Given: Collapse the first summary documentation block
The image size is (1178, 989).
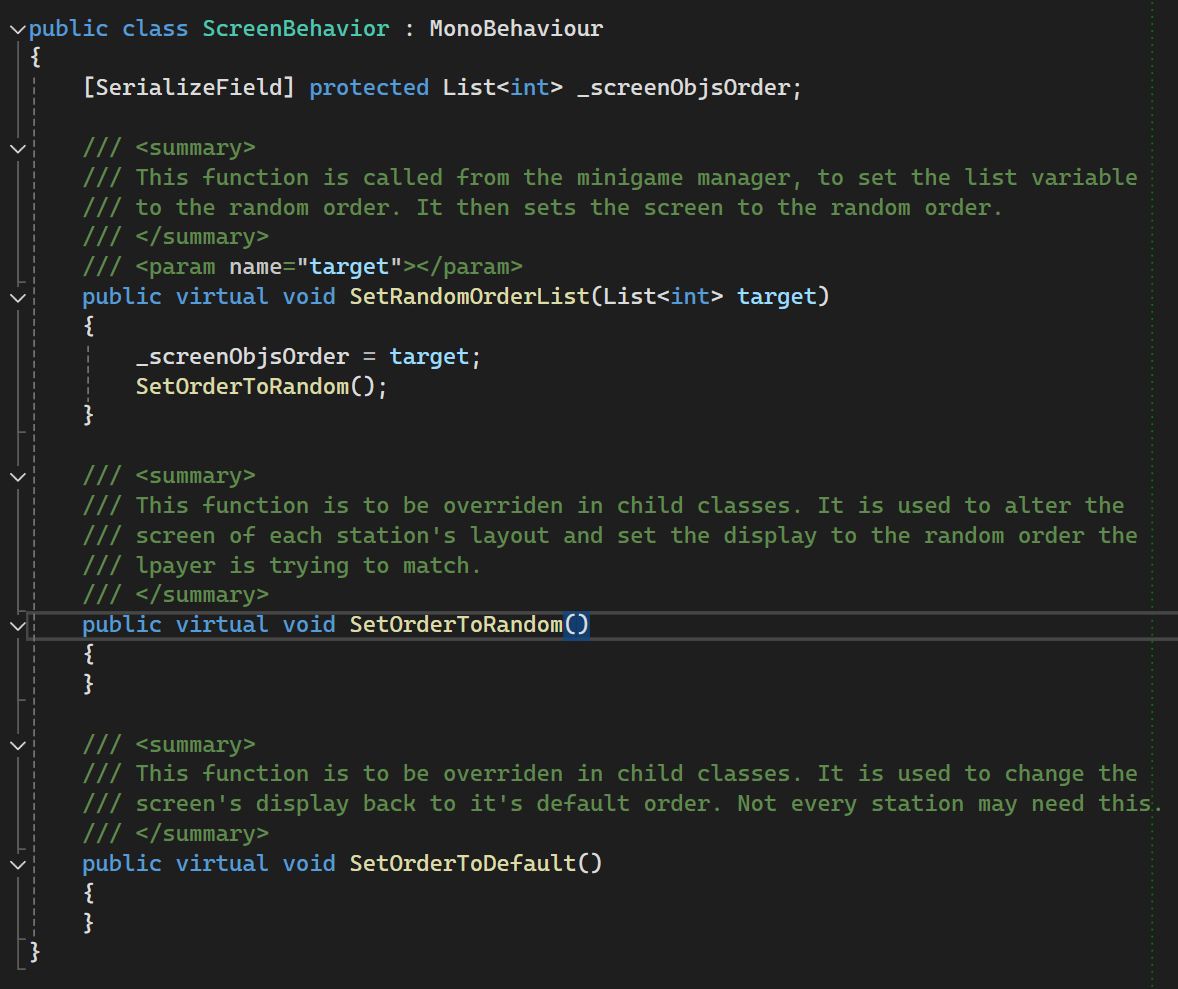Looking at the screenshot, I should (x=17, y=147).
